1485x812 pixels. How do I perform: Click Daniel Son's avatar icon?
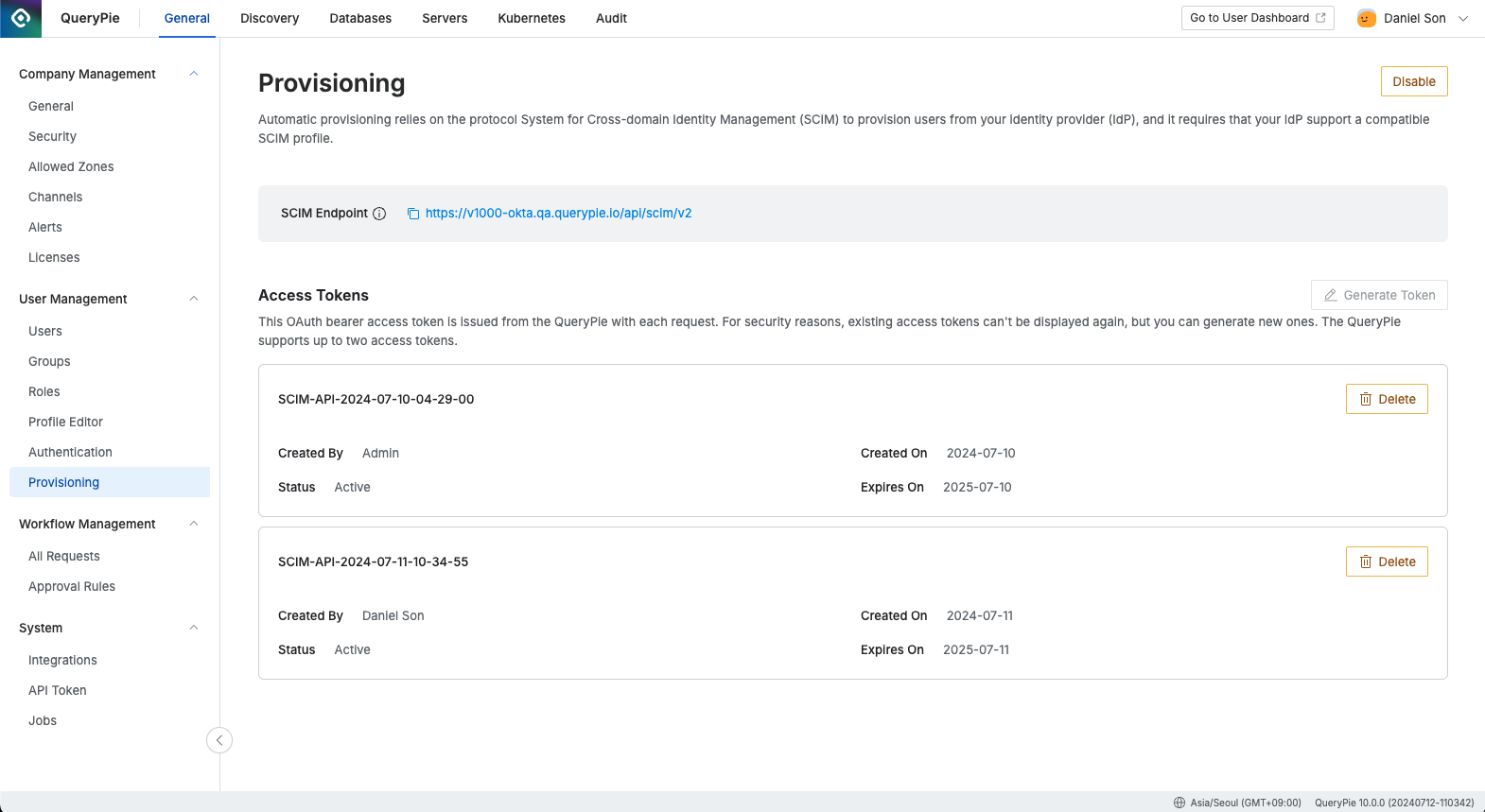(x=1366, y=18)
